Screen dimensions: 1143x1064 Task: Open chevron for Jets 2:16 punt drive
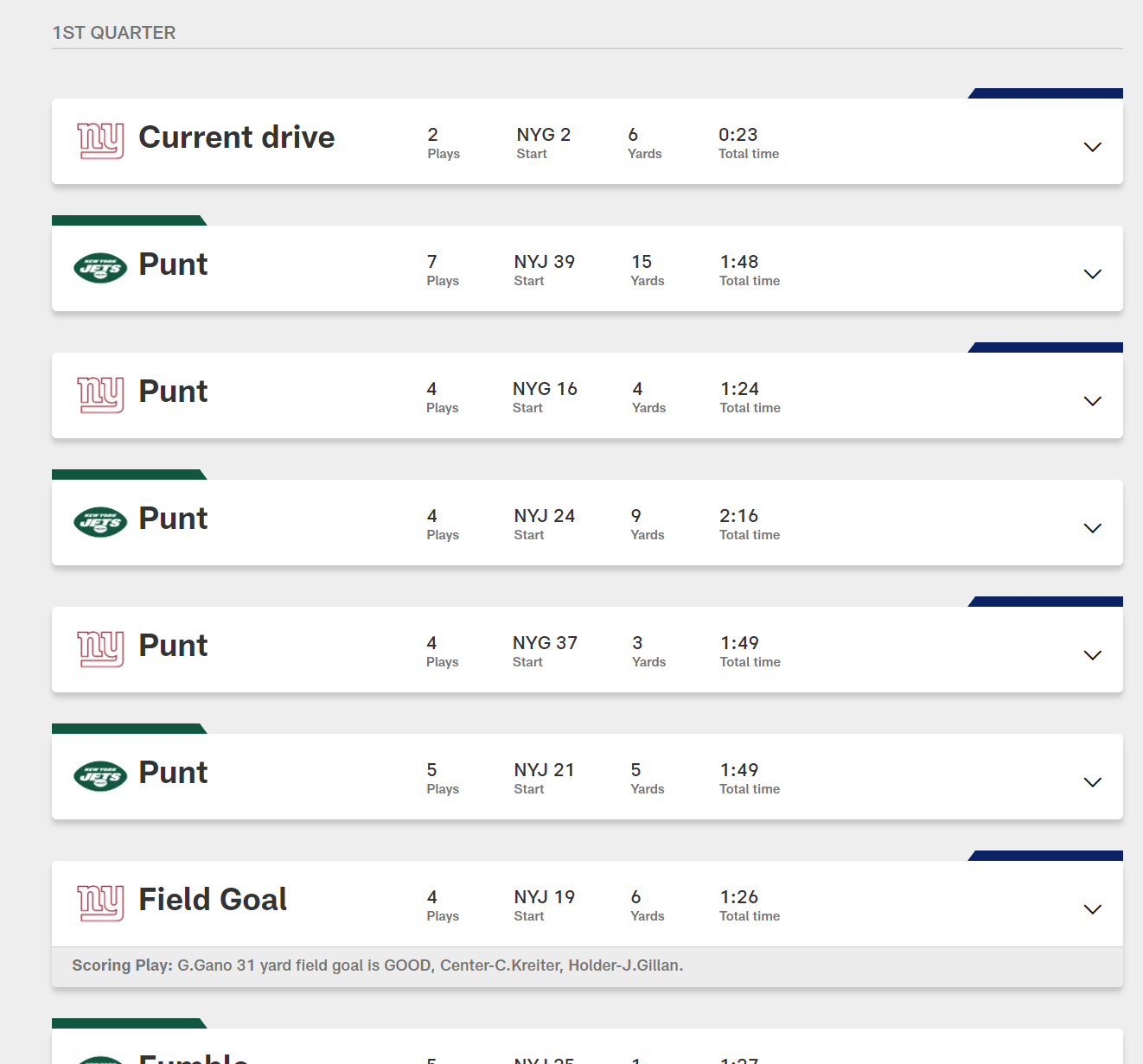[1092, 528]
